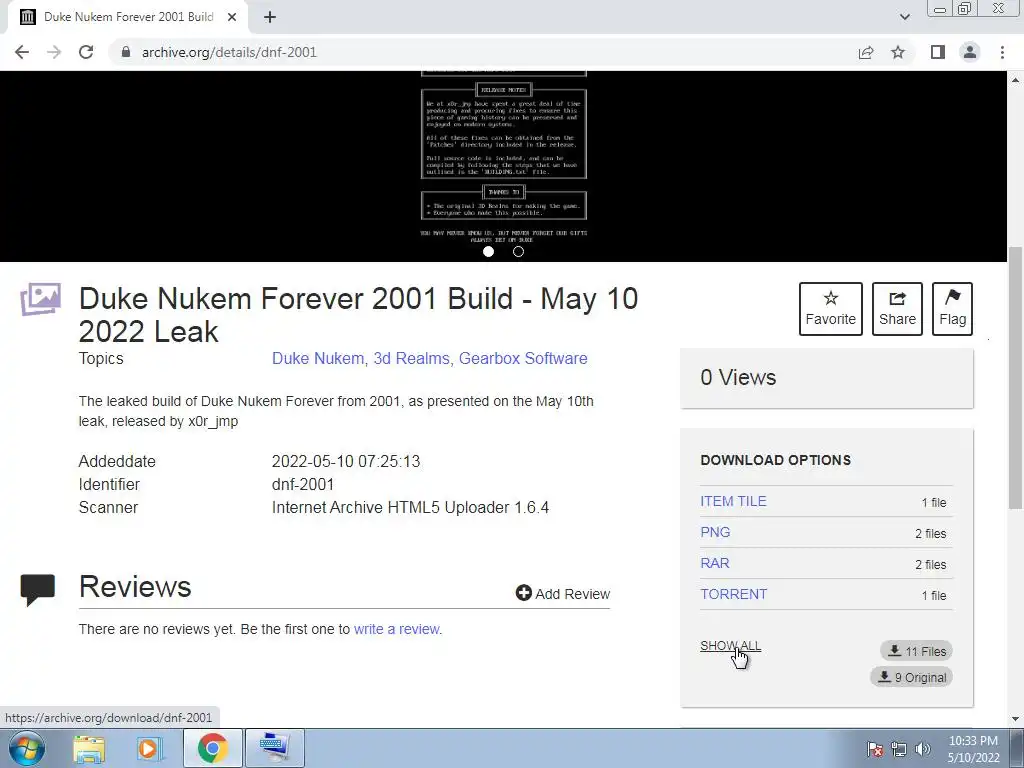This screenshot has height=768, width=1024.
Task: Open the Windows Start menu
Action: coord(27,748)
